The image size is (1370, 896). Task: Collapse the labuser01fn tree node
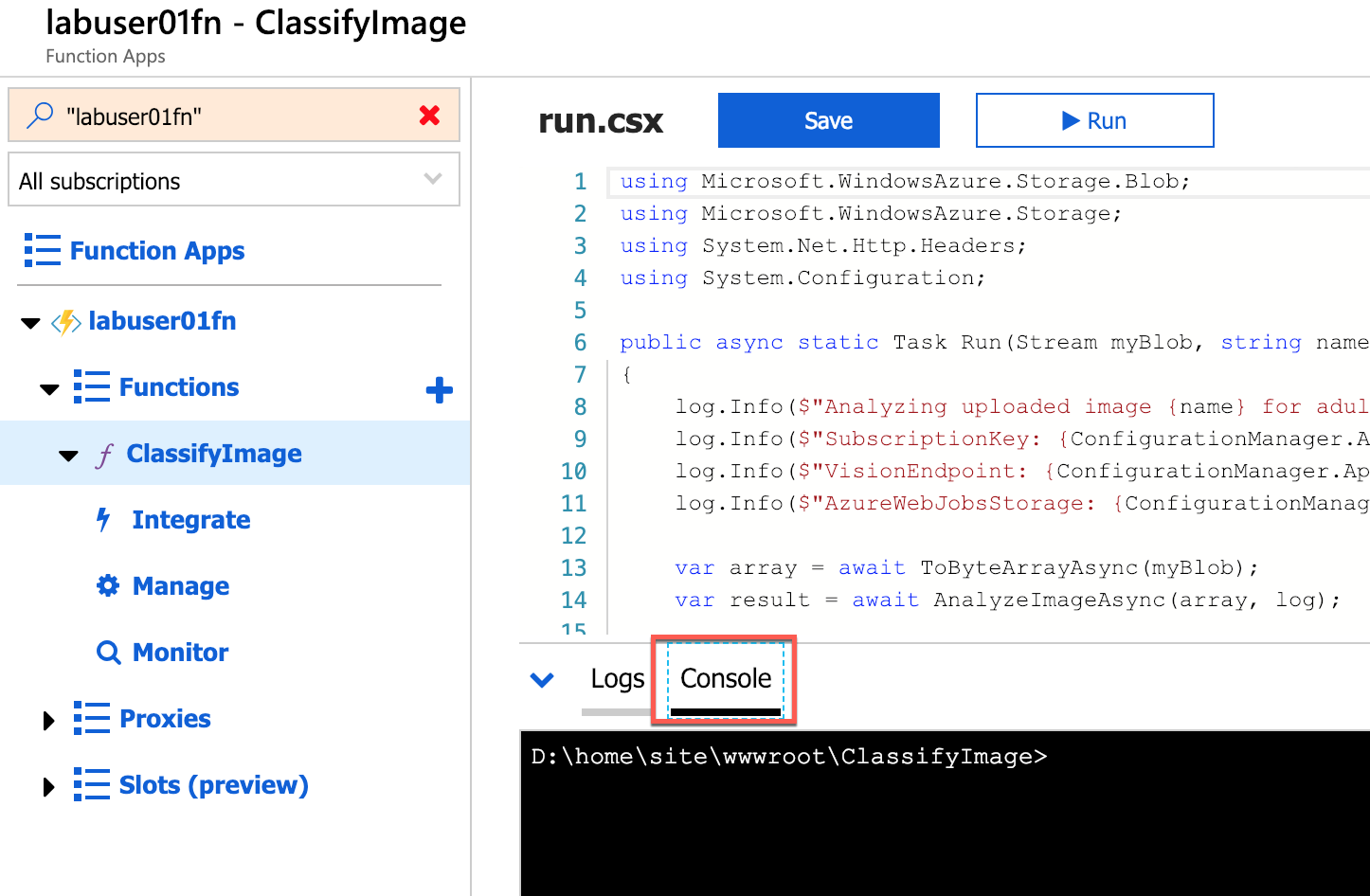click(30, 323)
